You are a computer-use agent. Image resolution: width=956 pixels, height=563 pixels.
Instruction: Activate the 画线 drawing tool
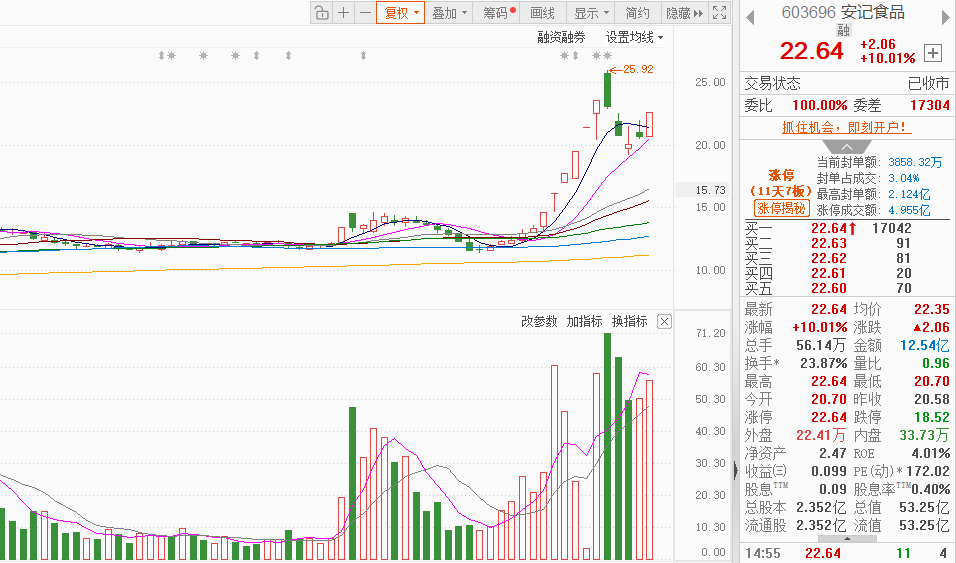pos(543,12)
